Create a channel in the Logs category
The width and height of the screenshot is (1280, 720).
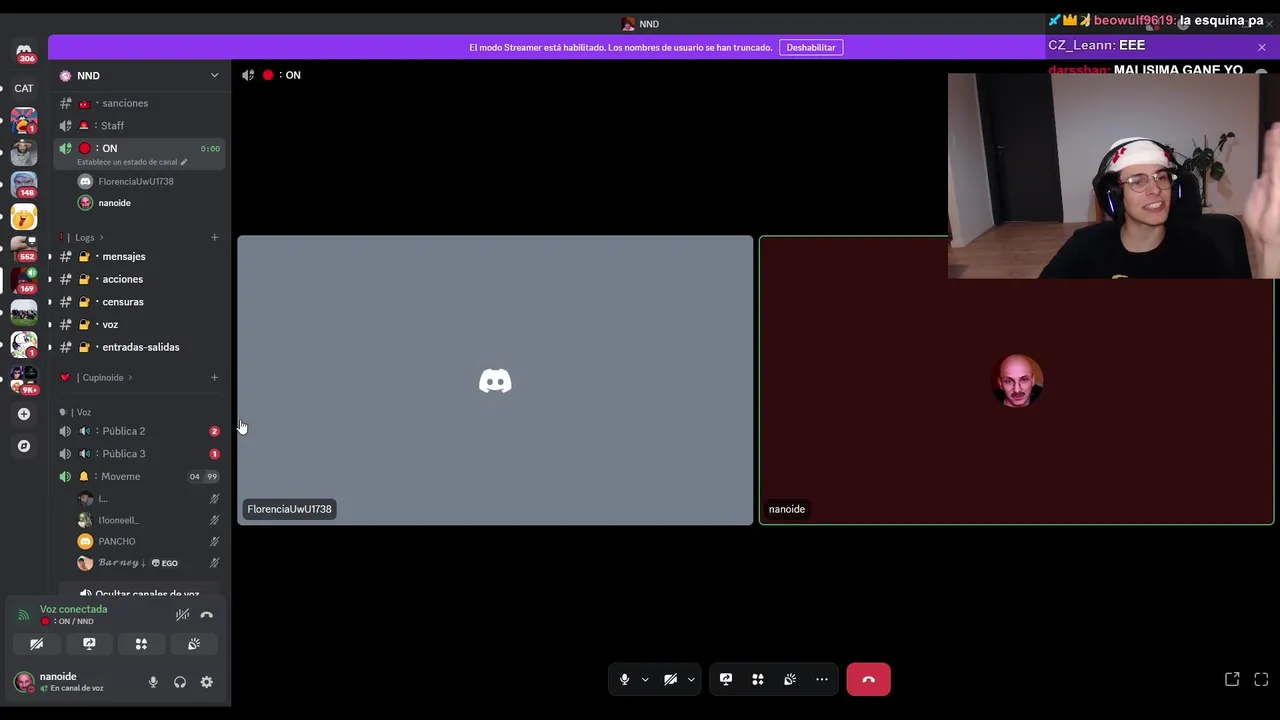[214, 237]
